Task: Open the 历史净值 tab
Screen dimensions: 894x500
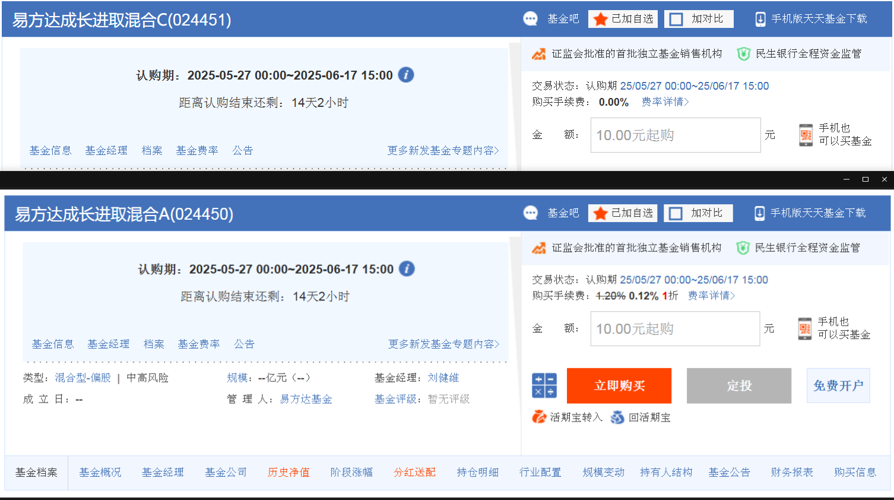Action: coord(288,473)
